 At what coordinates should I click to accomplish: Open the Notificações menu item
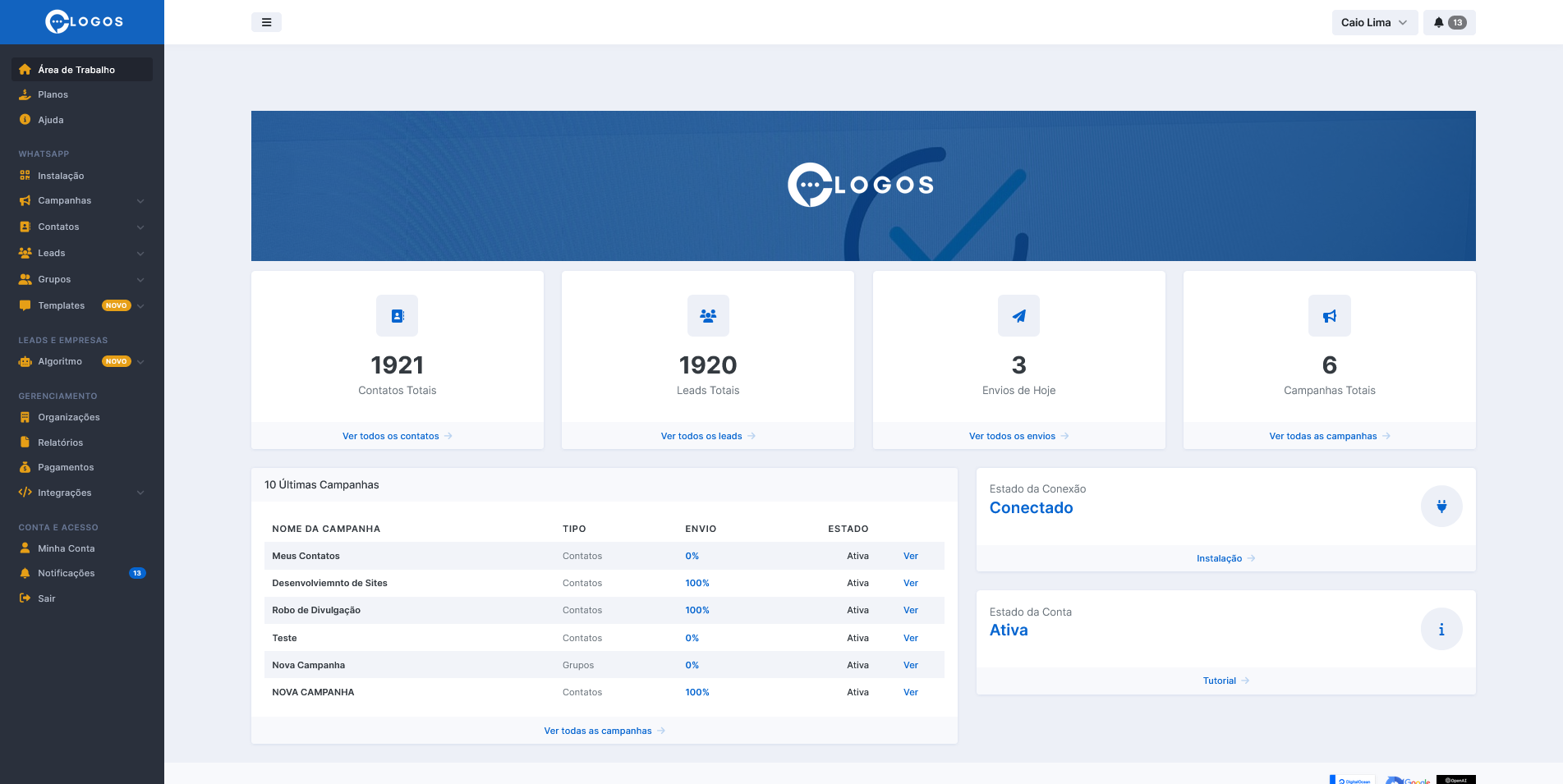point(82,573)
